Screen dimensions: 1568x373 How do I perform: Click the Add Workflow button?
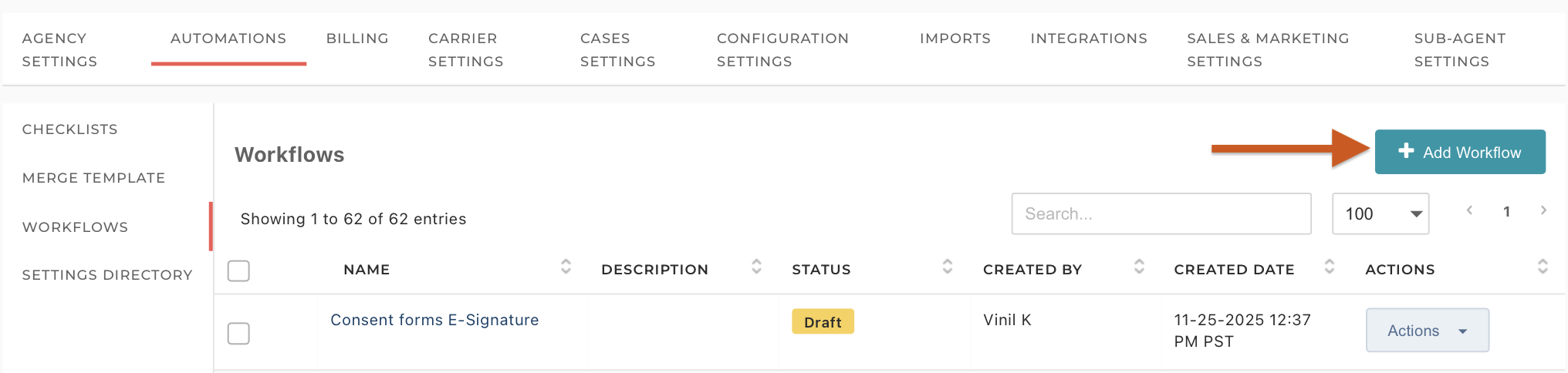pos(1459,153)
